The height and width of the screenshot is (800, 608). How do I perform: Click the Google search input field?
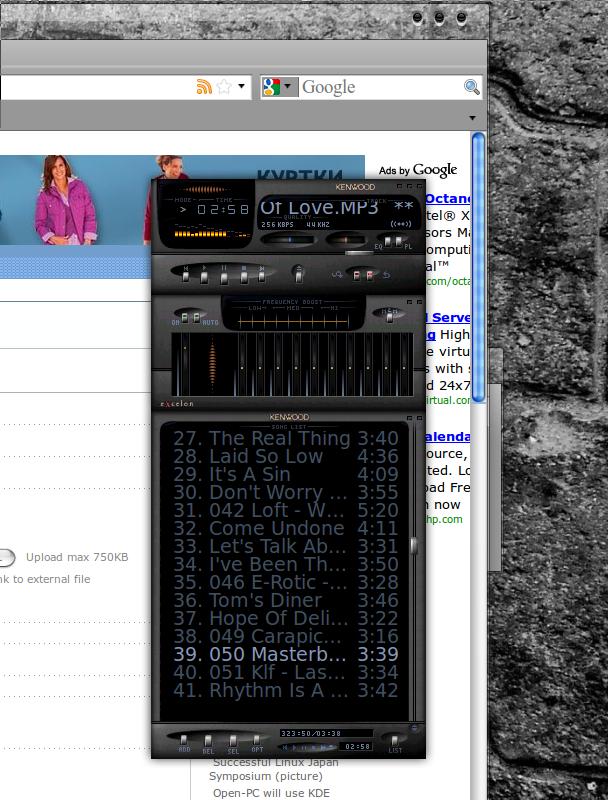pos(382,87)
